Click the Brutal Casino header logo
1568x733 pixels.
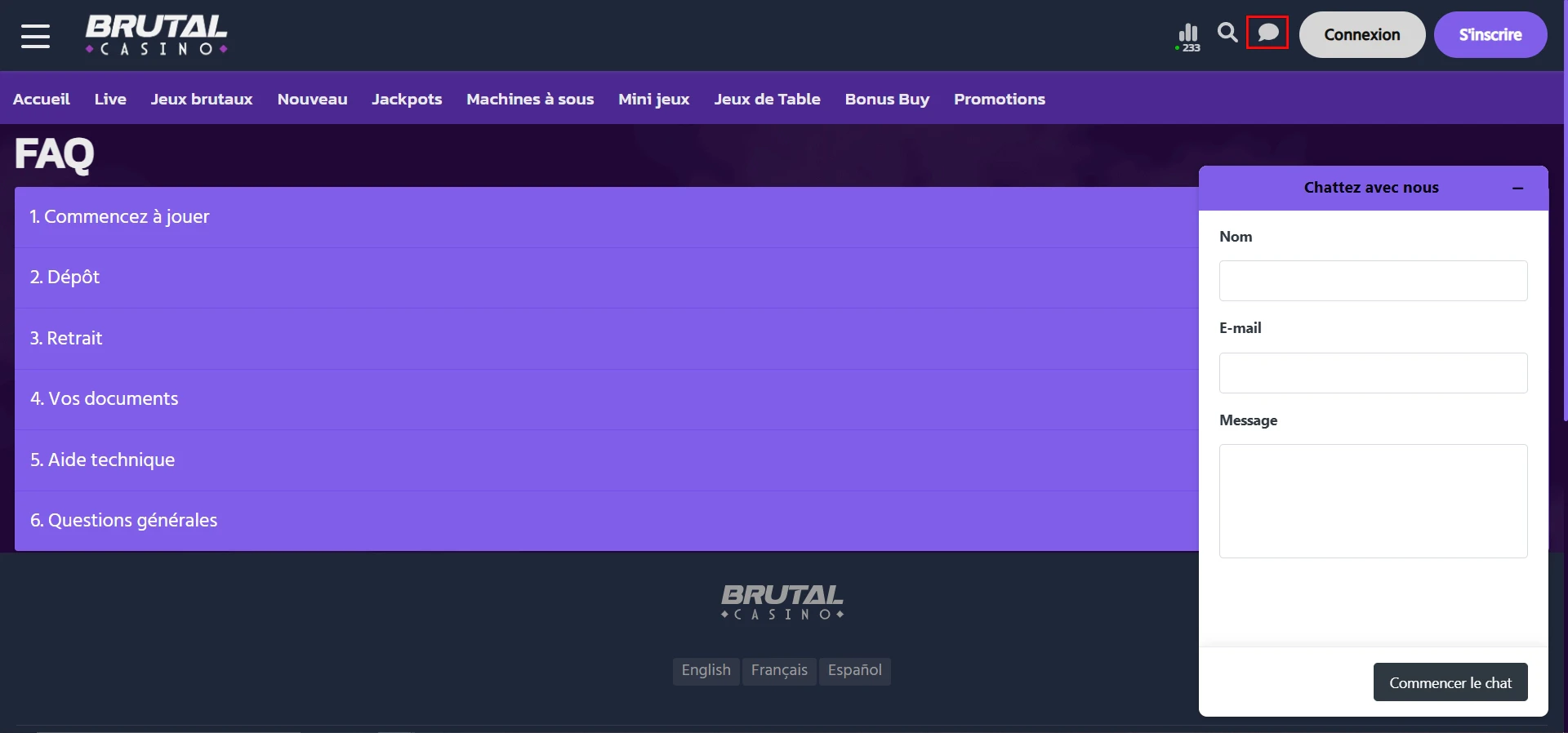pos(157,35)
